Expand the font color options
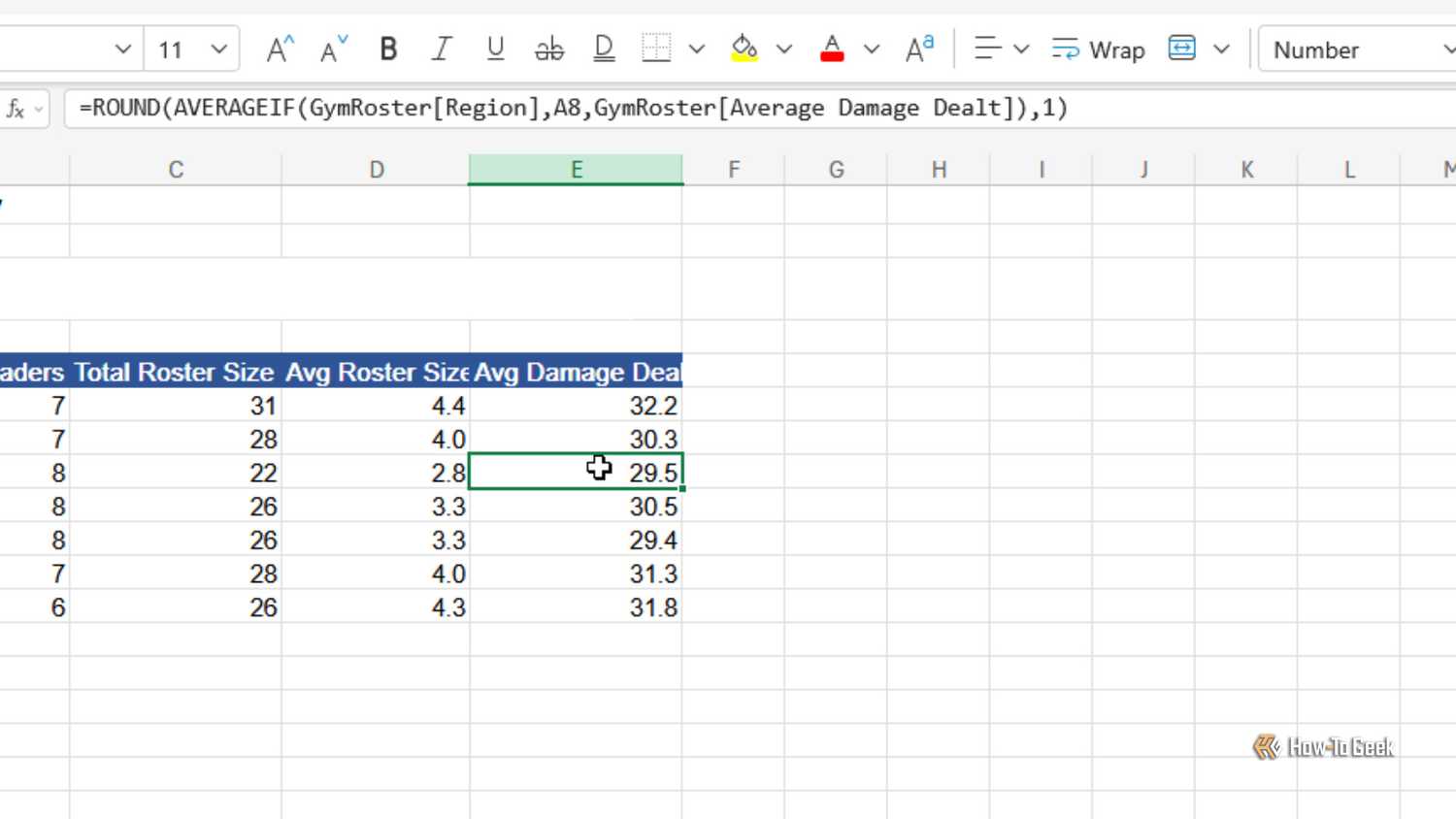The width and height of the screenshot is (1456, 819). point(872,49)
